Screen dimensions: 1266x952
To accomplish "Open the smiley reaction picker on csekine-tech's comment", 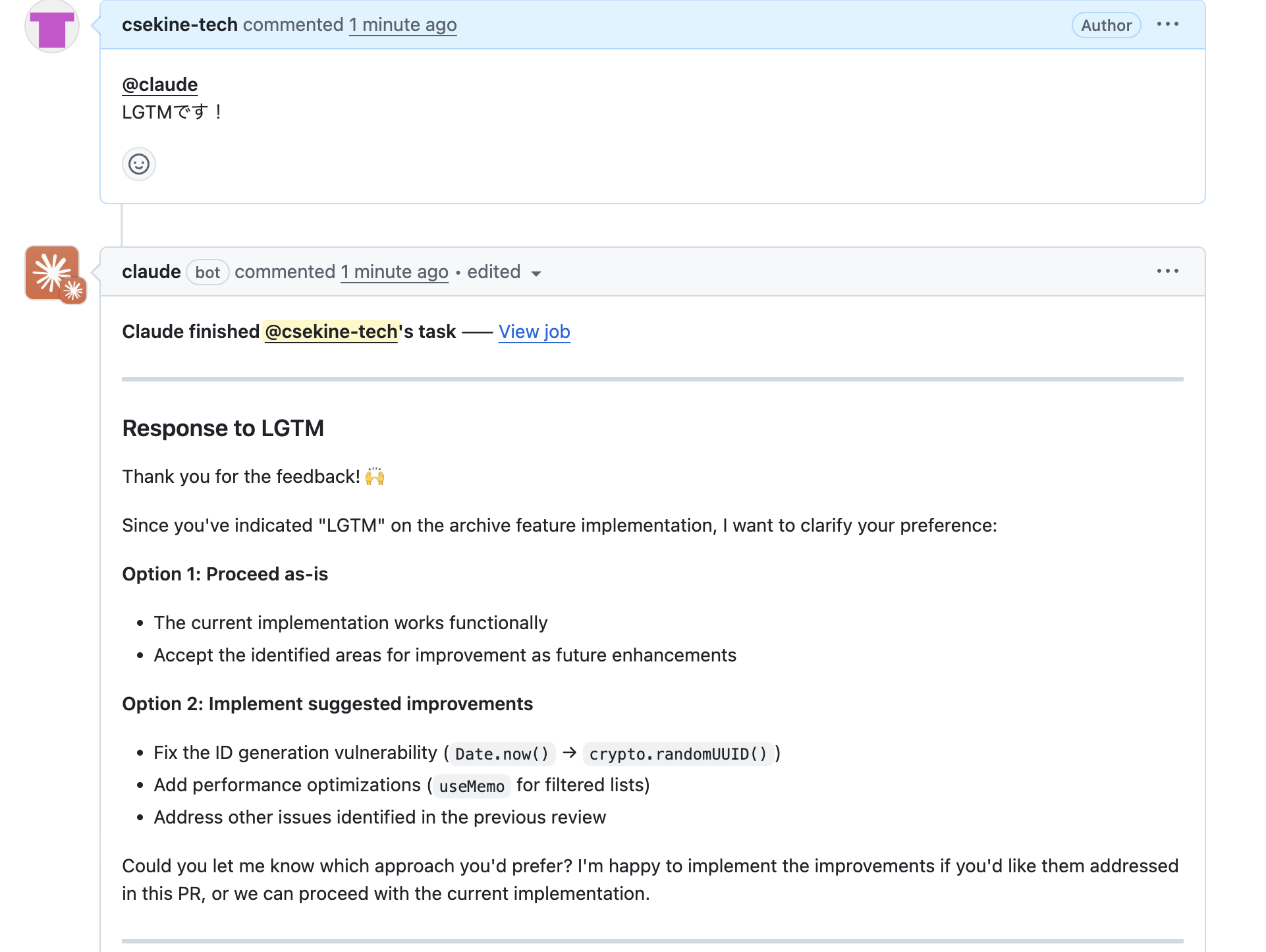I will [138, 164].
